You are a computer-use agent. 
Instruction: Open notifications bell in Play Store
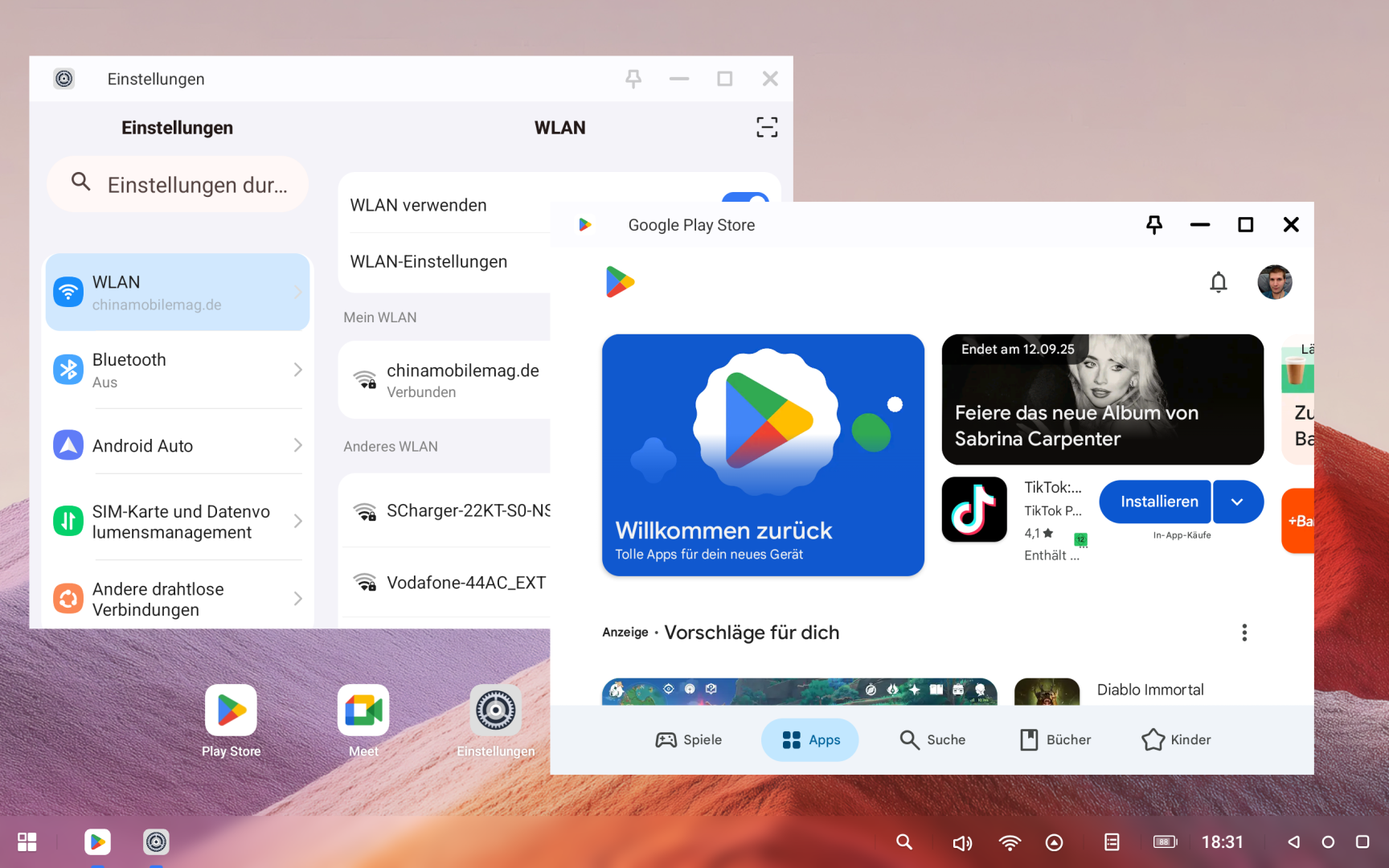(1219, 282)
